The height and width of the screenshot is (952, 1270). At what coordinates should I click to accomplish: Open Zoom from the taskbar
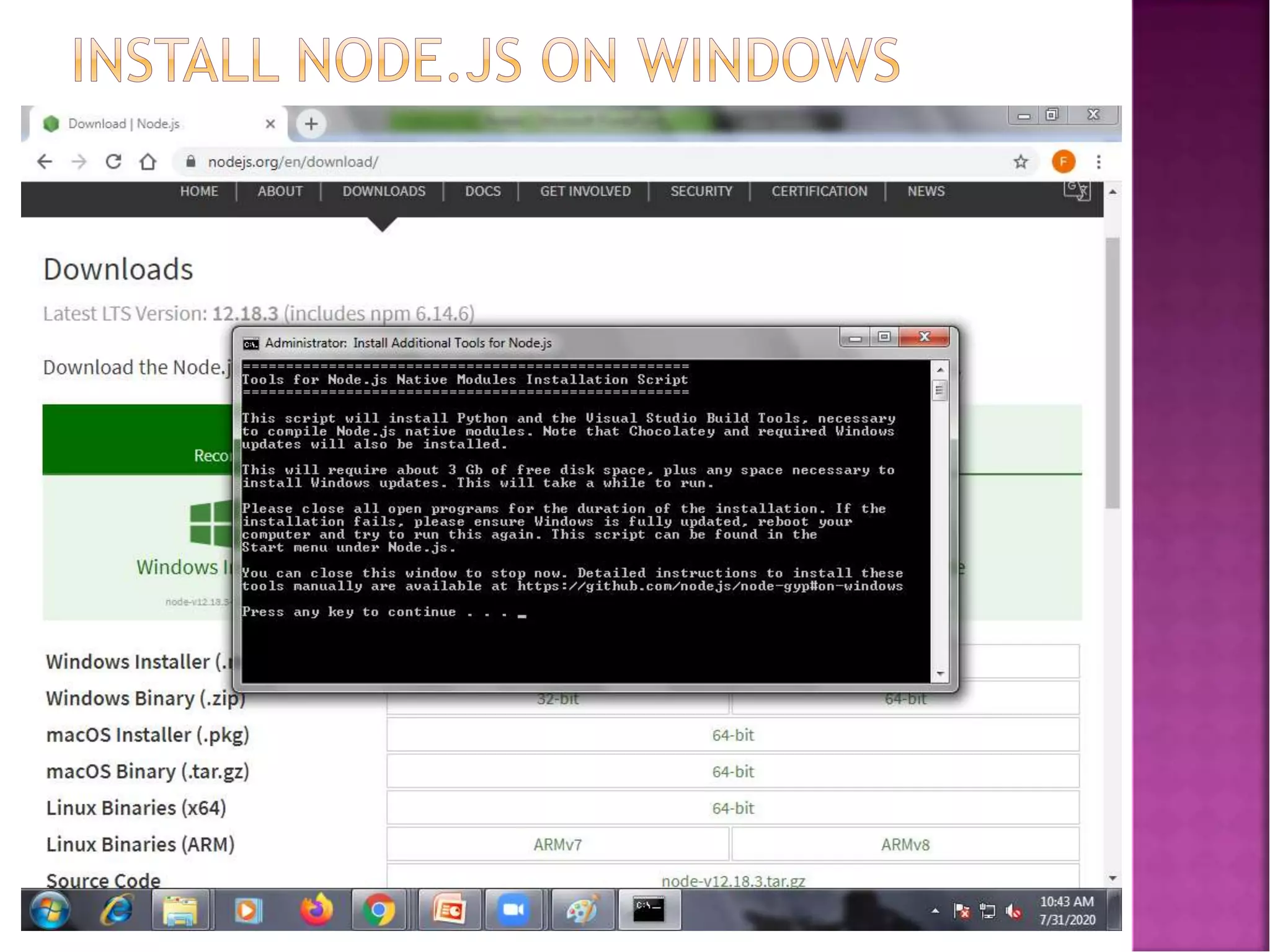point(513,910)
